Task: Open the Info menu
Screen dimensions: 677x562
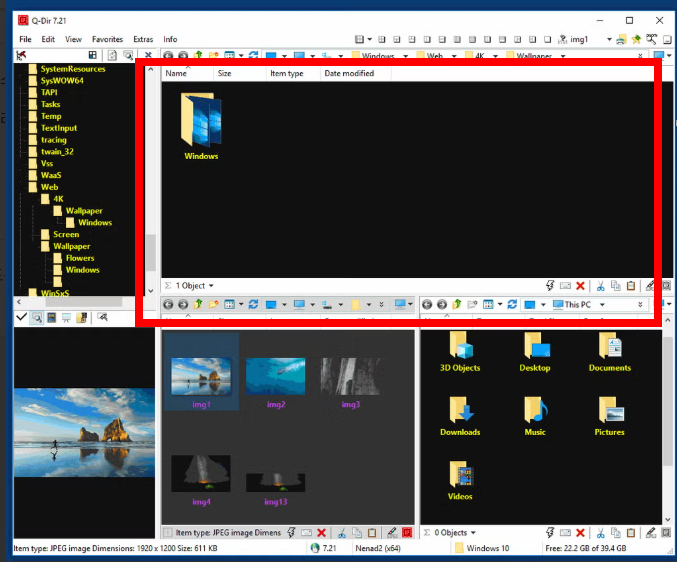Action: [170, 39]
